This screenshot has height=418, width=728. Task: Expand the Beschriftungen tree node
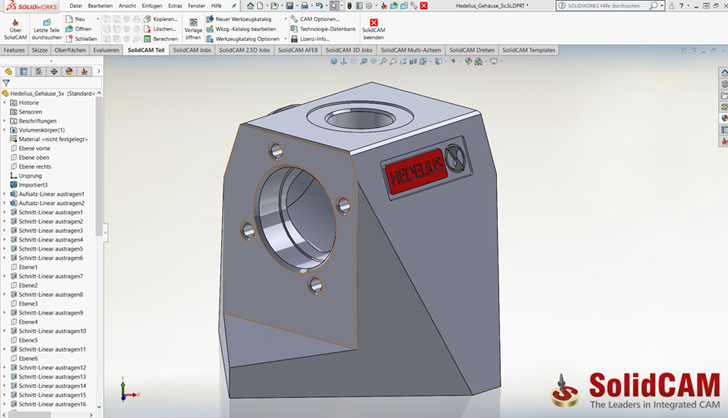pos(5,121)
